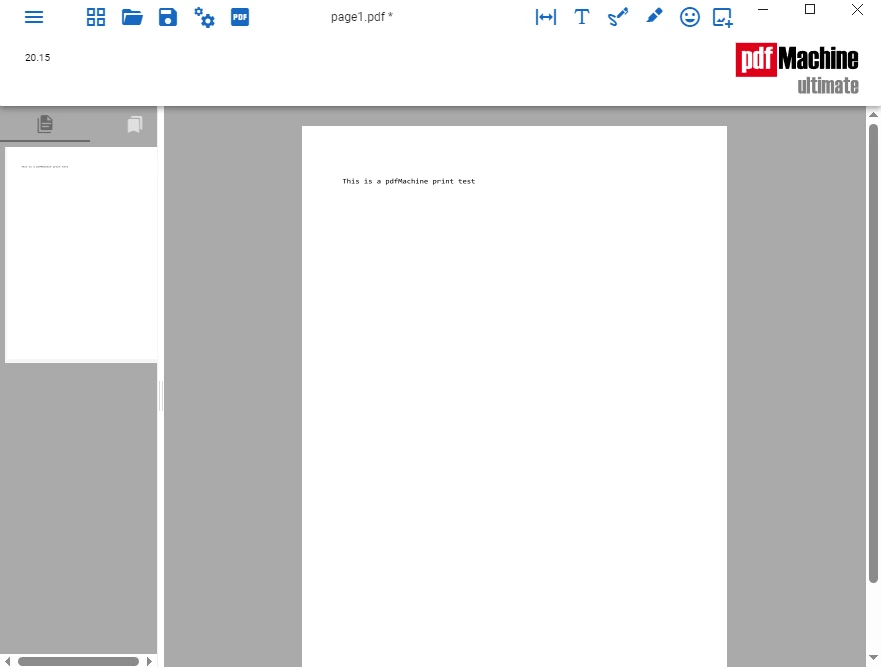Open the page grid view icon
The image size is (881, 667).
point(96,17)
